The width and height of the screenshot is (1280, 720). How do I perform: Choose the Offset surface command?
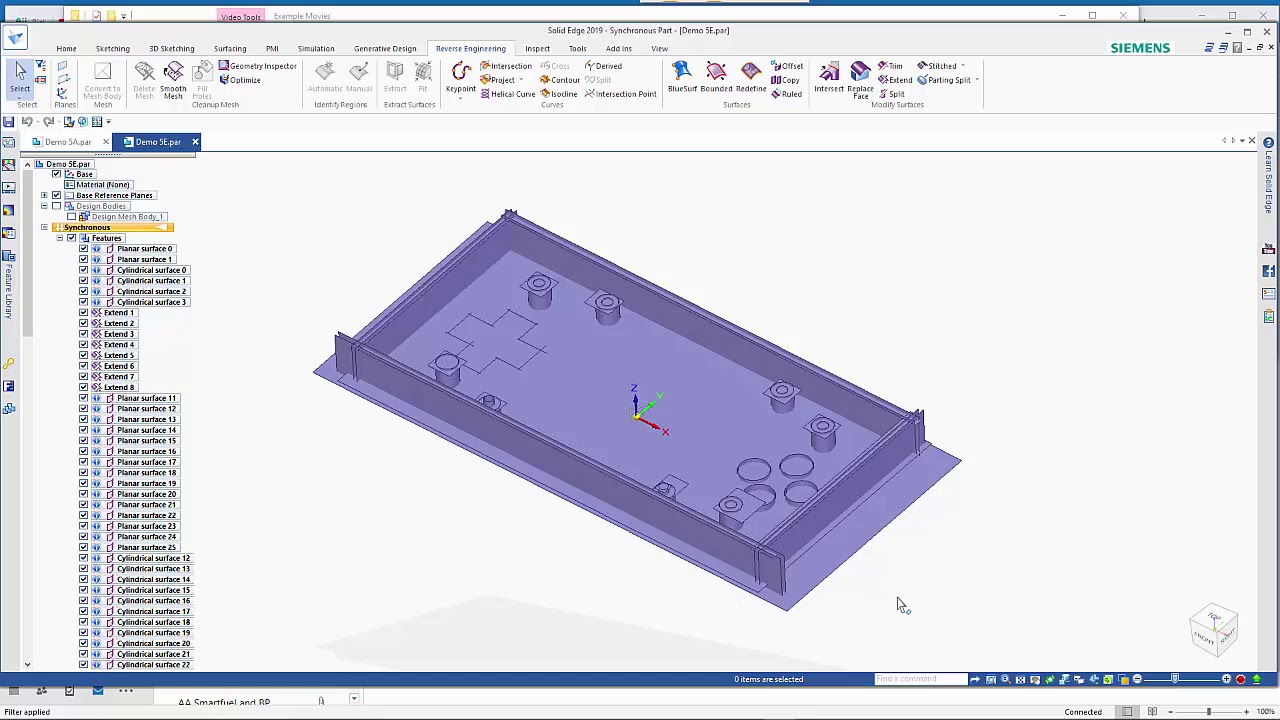click(x=786, y=66)
